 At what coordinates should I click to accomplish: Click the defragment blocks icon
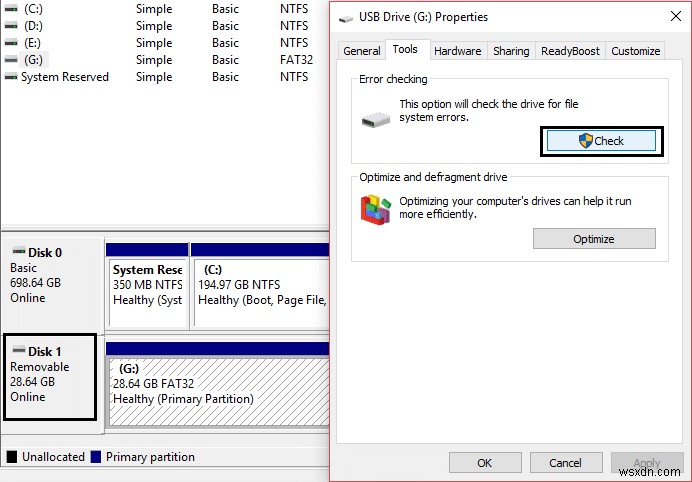click(x=376, y=210)
